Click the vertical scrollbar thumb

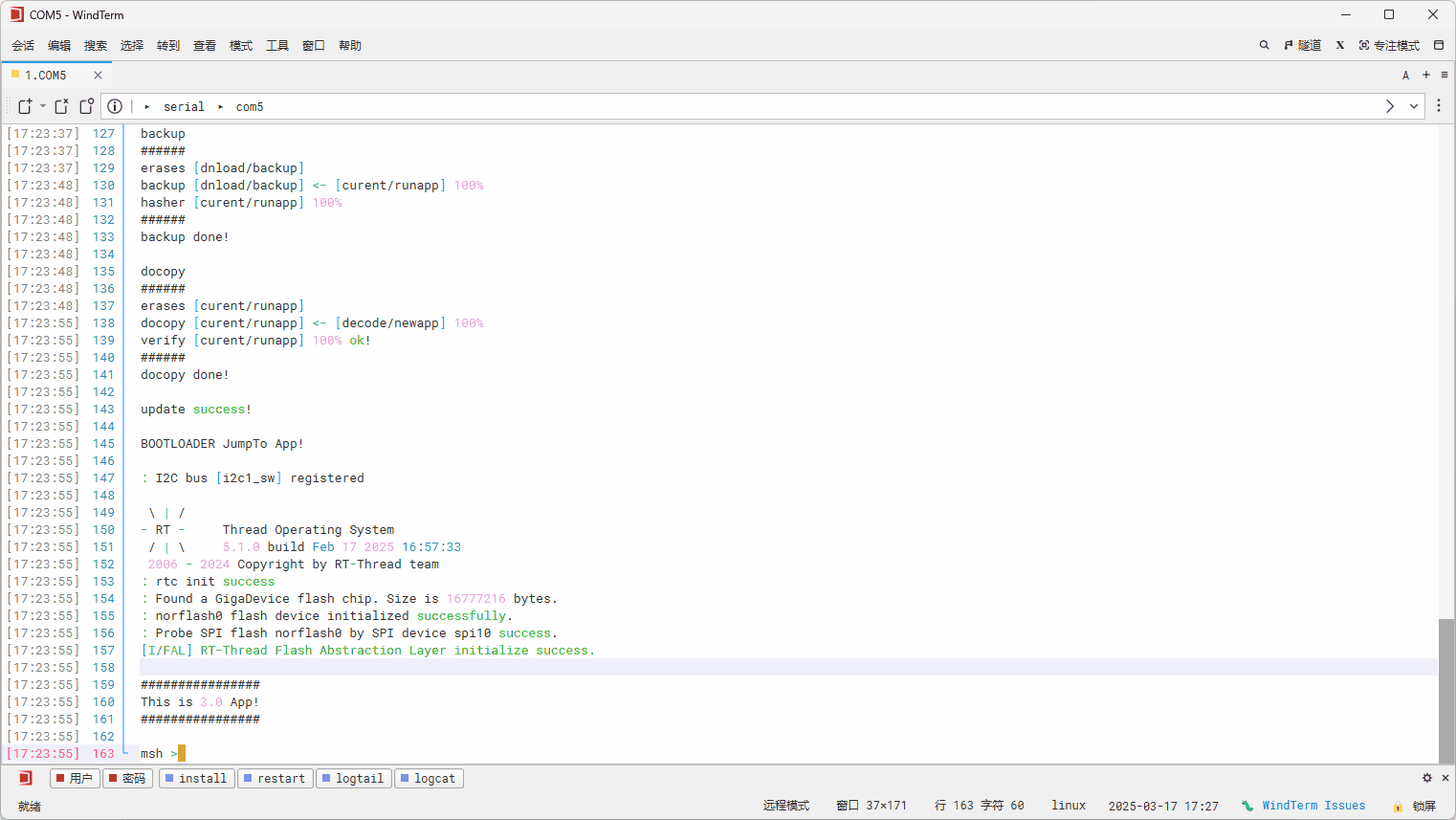[1445, 689]
